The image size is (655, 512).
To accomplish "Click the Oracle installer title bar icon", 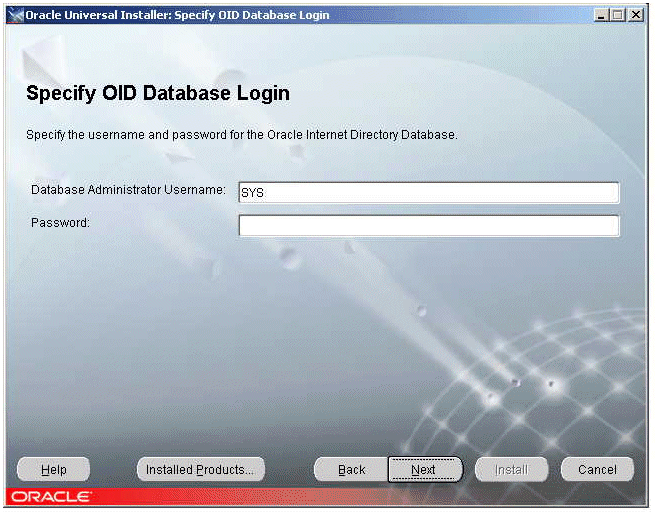I will point(15,15).
